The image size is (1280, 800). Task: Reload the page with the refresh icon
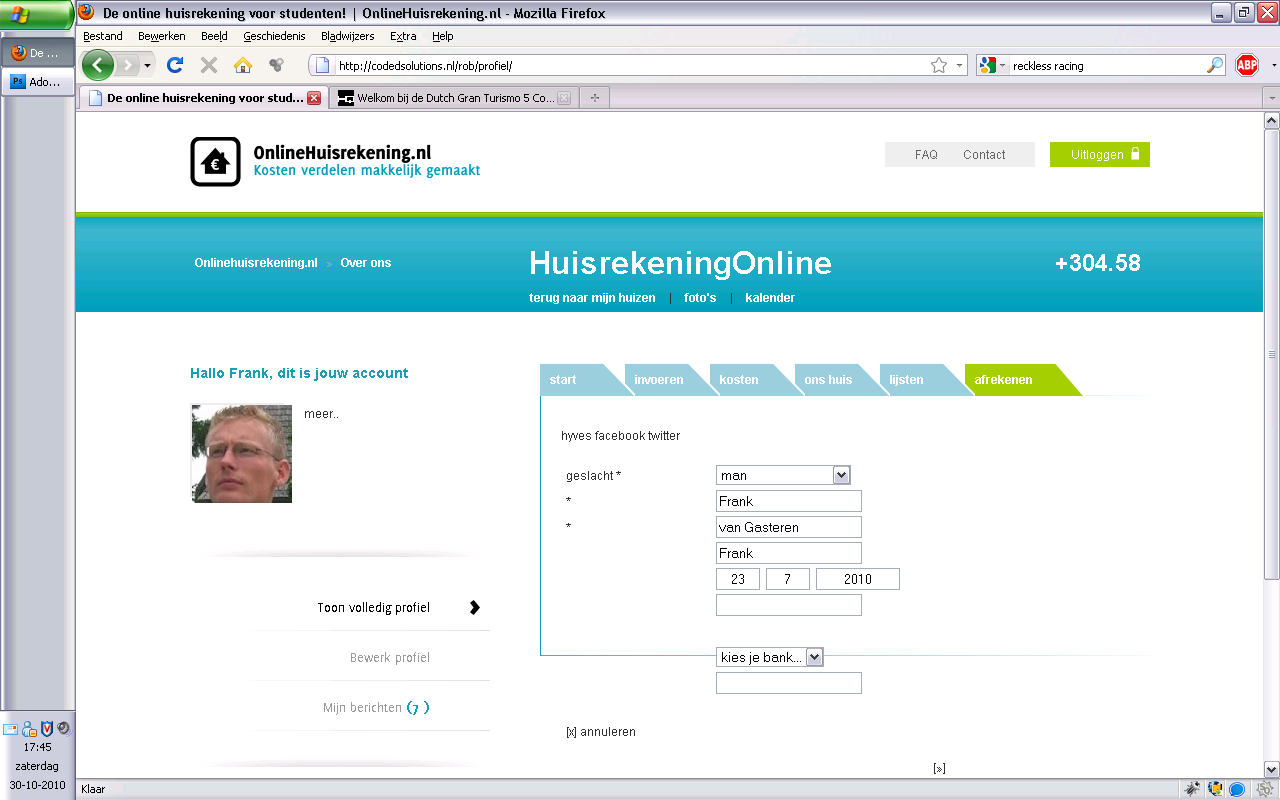175,65
